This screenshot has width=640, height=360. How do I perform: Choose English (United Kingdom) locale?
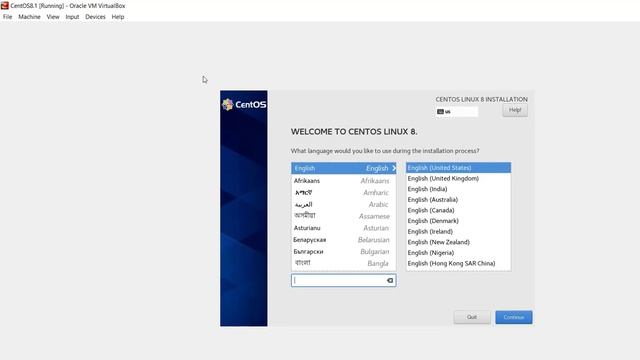tap(458, 178)
